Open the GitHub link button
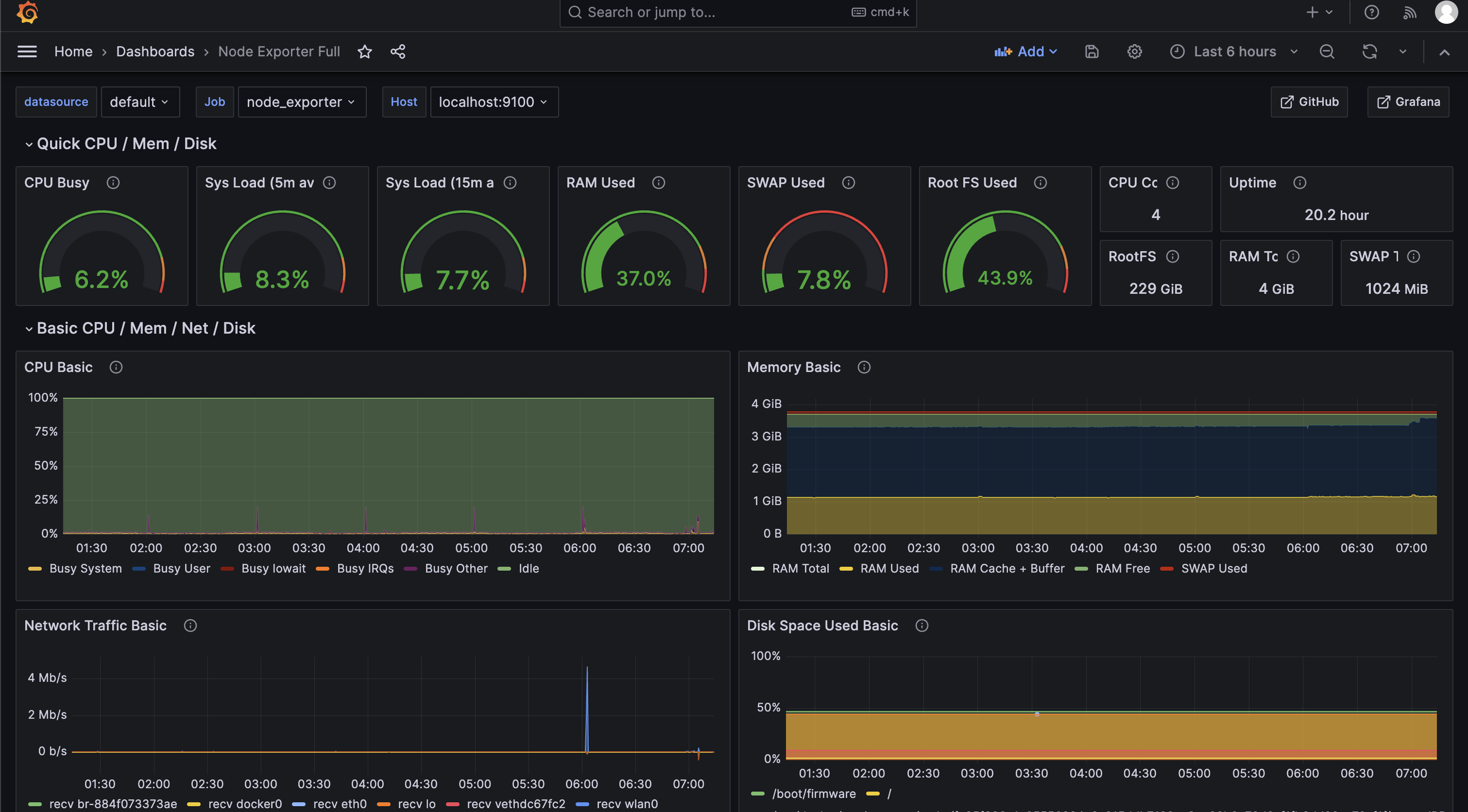This screenshot has width=1468, height=812. pyautogui.click(x=1309, y=102)
